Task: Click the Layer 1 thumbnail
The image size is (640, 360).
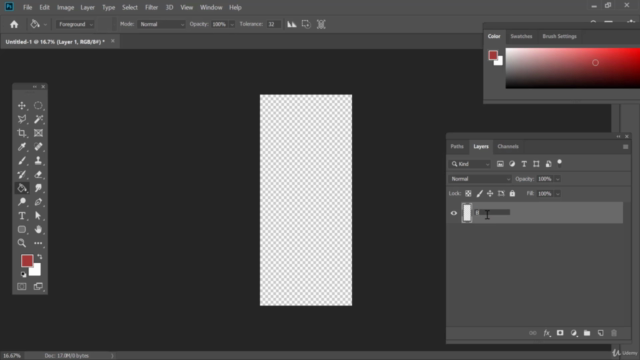Action: pos(467,213)
